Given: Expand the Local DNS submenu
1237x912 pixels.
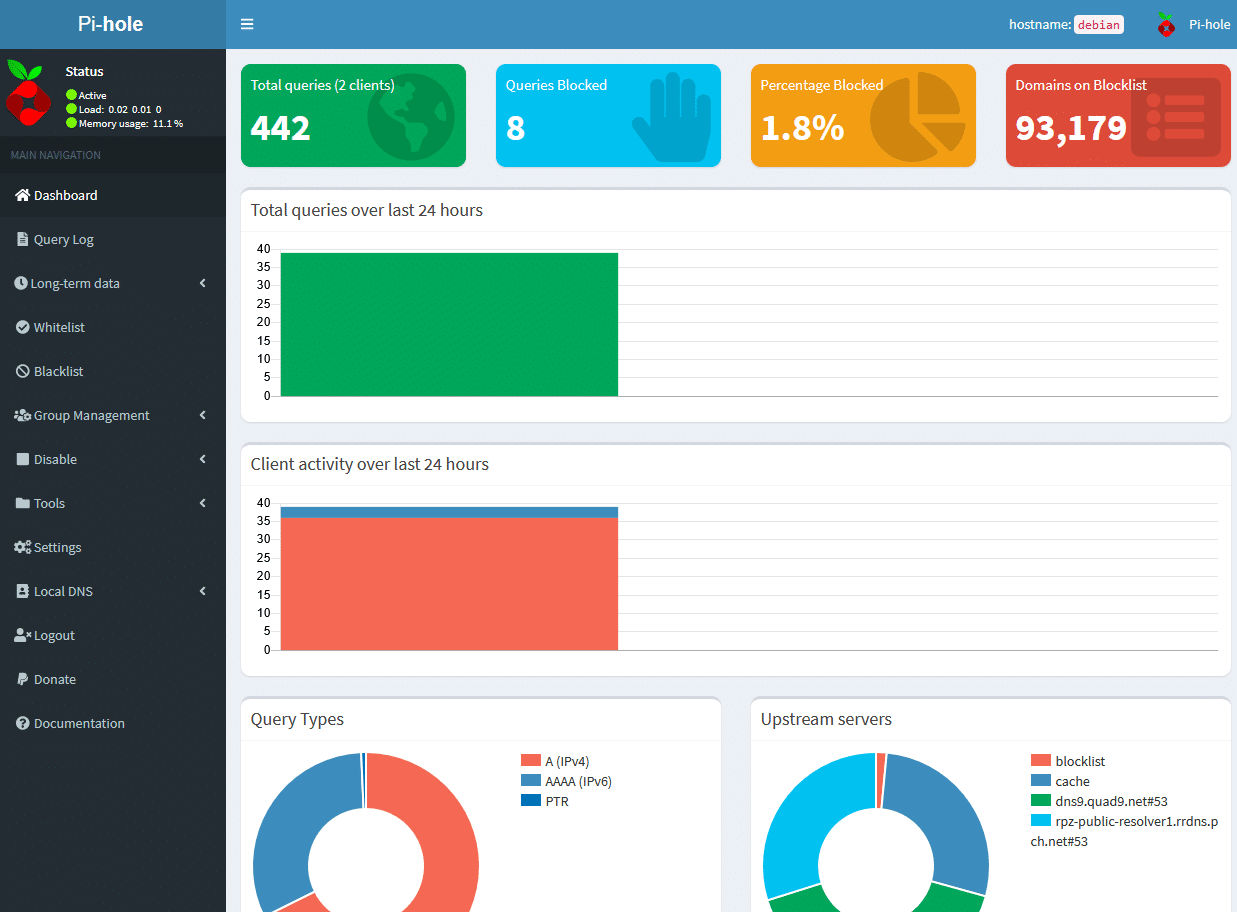Looking at the screenshot, I should [x=203, y=592].
